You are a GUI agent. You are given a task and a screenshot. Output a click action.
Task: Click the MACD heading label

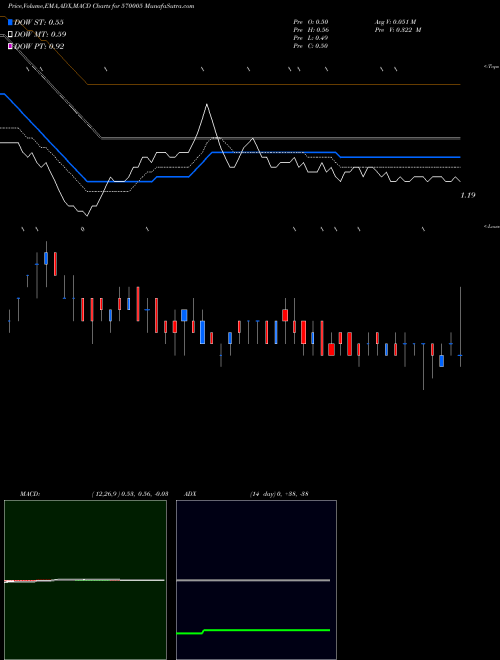tap(30, 494)
